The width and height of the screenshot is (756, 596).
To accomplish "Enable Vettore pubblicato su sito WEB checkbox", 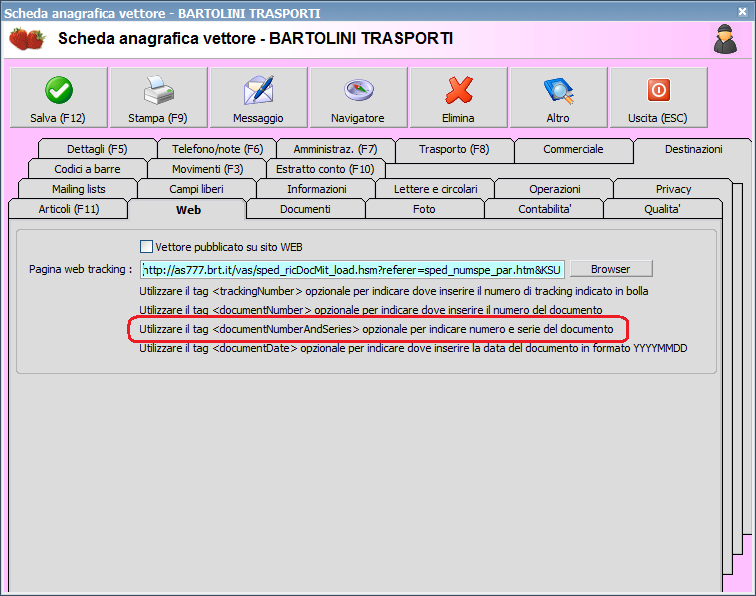I will tap(146, 247).
